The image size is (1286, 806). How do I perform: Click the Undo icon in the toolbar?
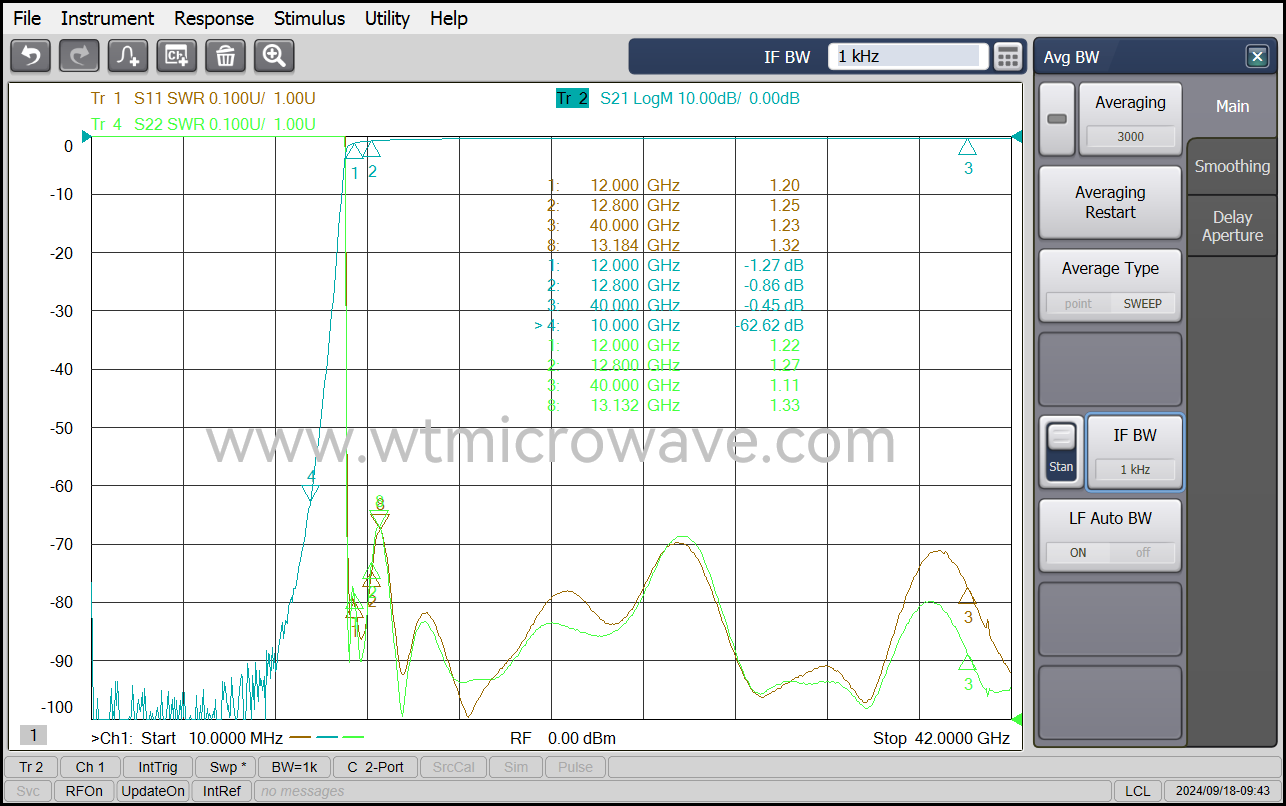pyautogui.click(x=30, y=56)
